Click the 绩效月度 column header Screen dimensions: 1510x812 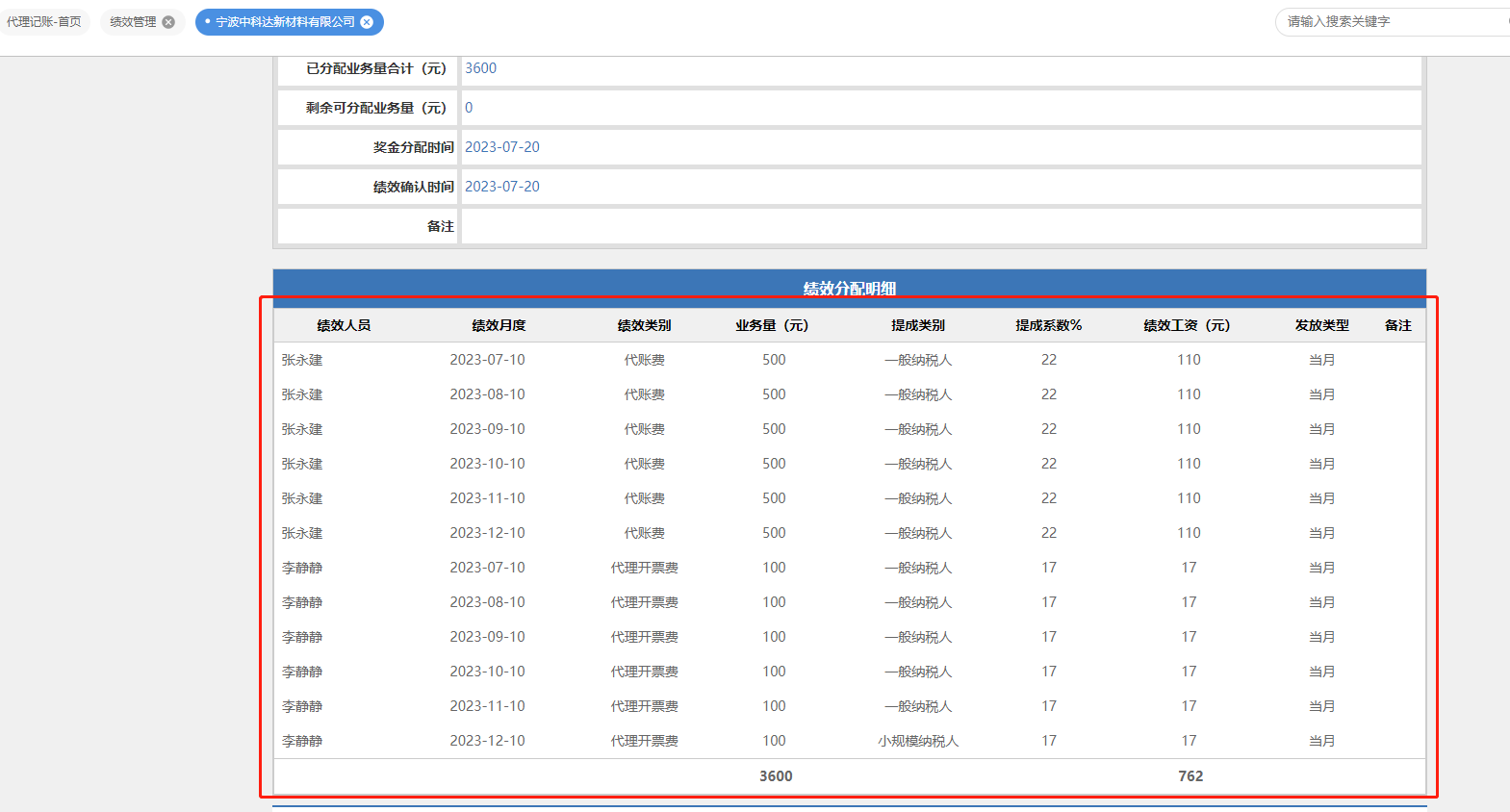[x=499, y=325]
